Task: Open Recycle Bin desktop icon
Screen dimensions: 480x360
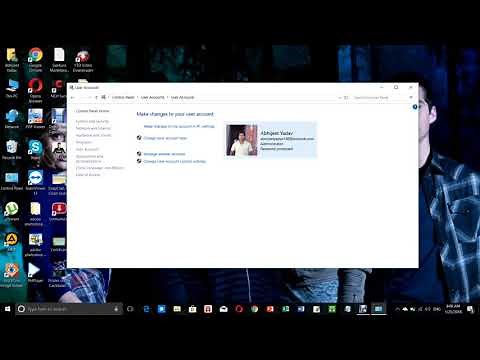Action: point(12,150)
